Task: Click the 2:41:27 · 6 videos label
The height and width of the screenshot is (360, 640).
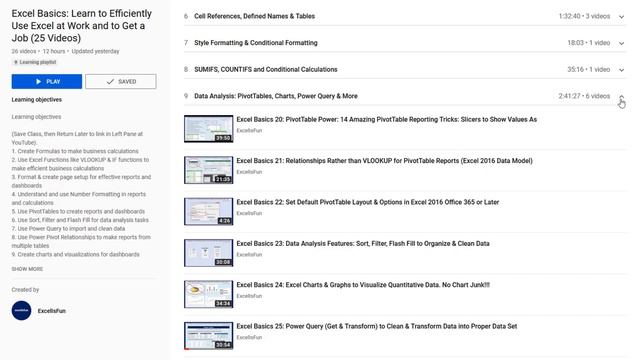Action: (584, 96)
